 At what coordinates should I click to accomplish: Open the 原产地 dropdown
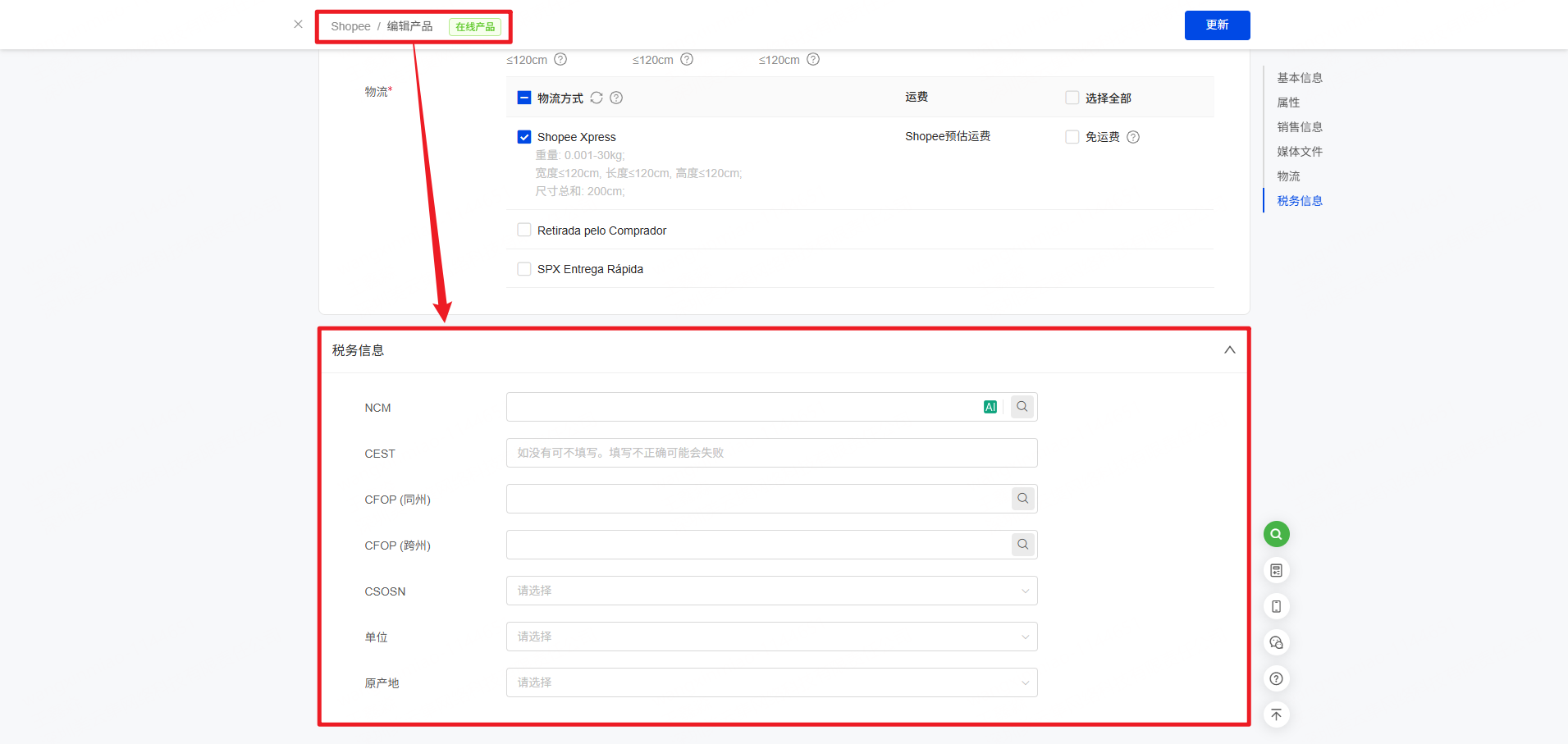[771, 682]
